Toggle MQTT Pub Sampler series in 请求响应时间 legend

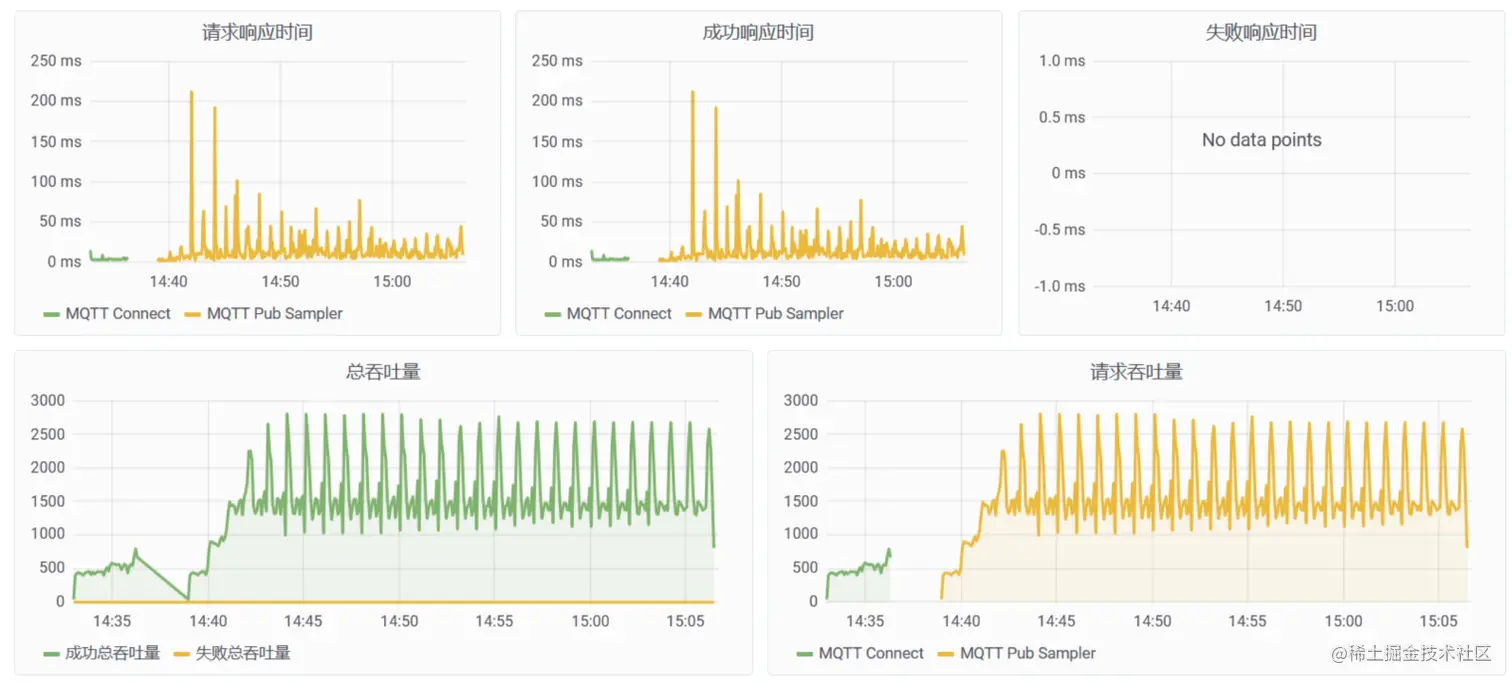tap(275, 313)
